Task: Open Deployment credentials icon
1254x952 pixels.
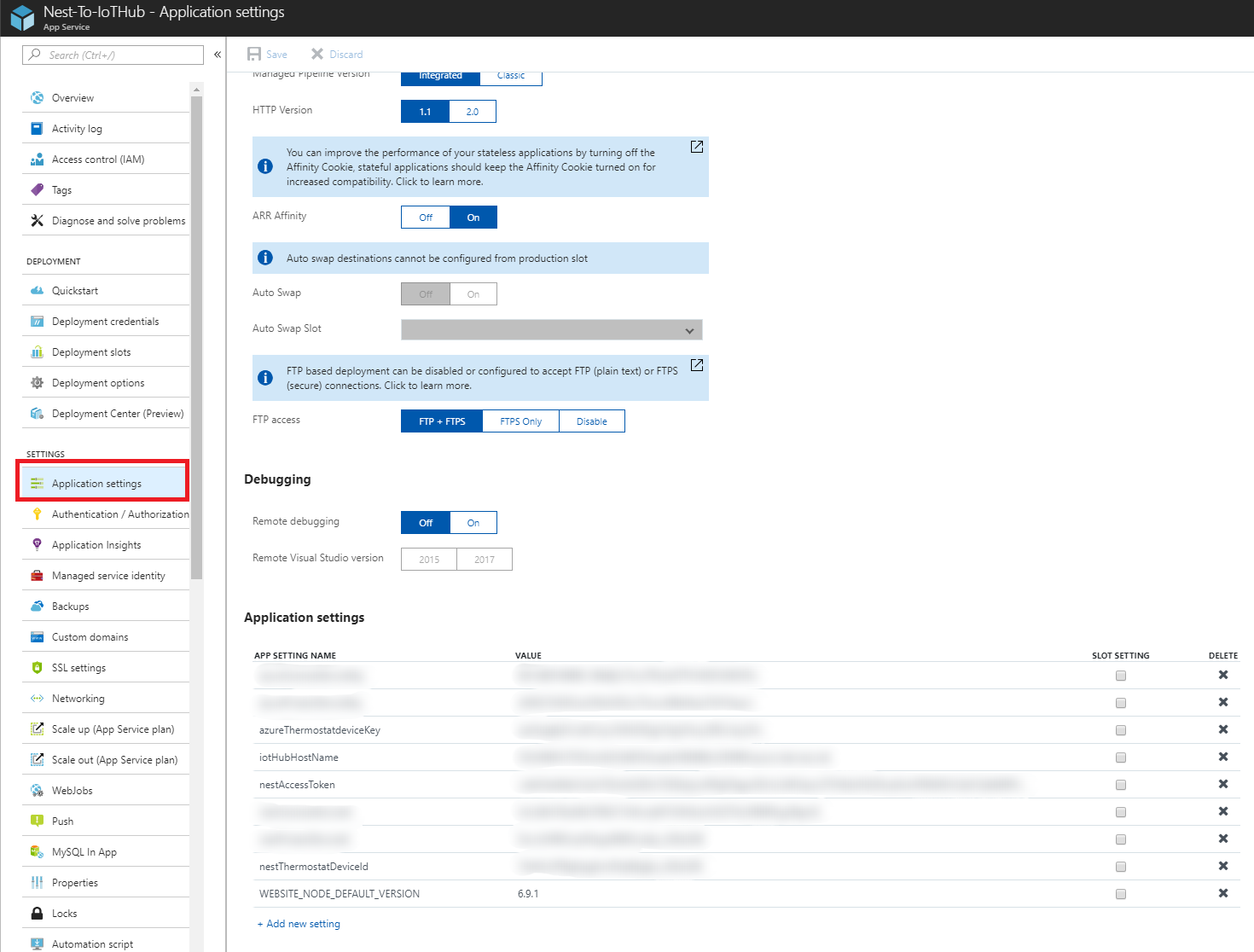Action: pyautogui.click(x=37, y=322)
